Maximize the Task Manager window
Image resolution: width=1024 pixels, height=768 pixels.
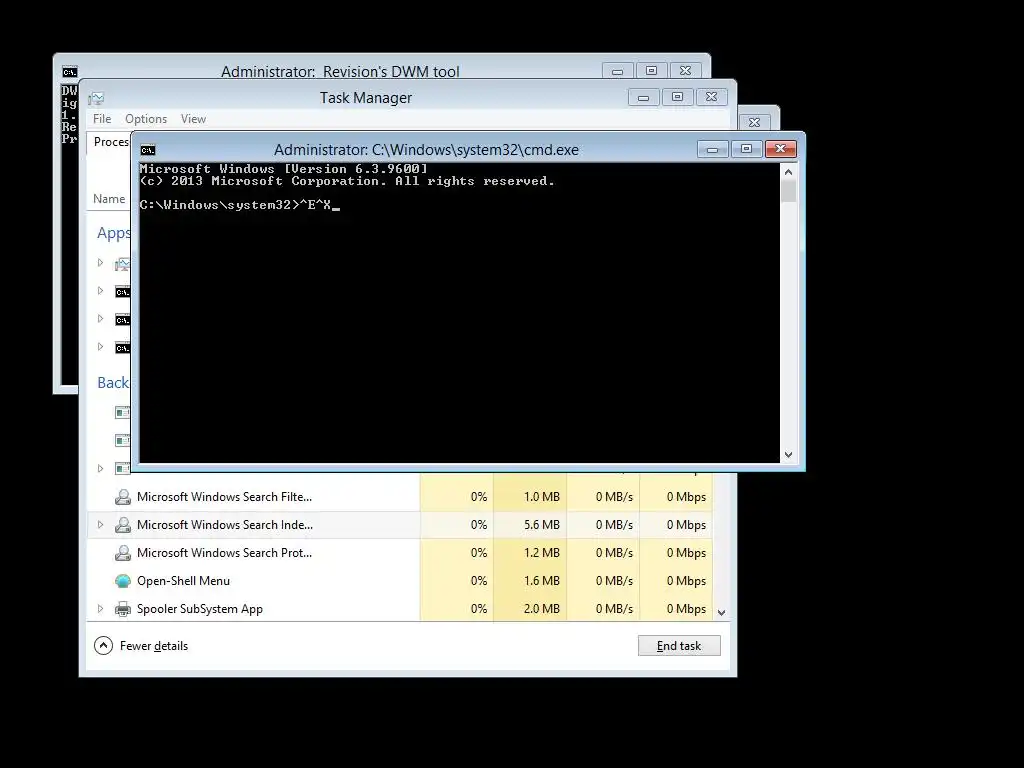click(x=677, y=97)
